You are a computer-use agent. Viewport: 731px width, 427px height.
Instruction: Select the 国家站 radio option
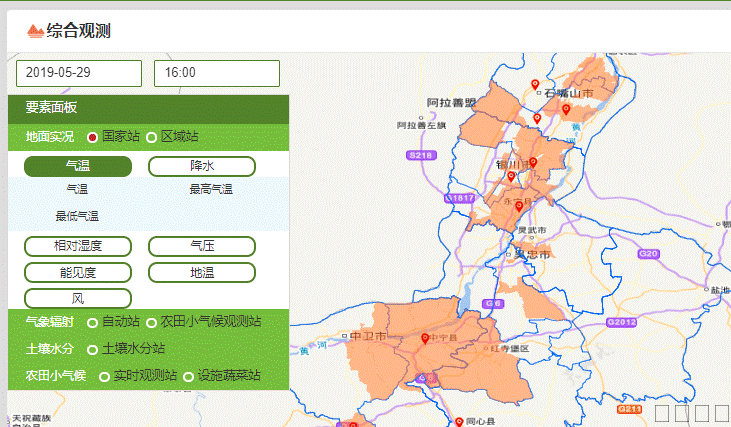tap(93, 137)
